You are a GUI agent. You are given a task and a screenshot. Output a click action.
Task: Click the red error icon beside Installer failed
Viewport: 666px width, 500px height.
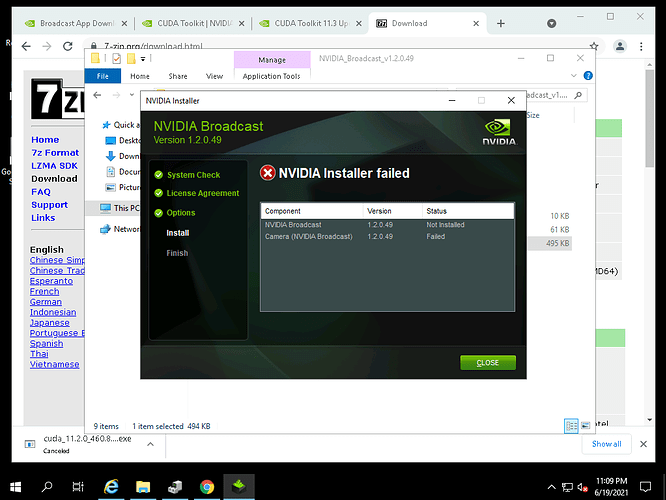pyautogui.click(x=268, y=173)
